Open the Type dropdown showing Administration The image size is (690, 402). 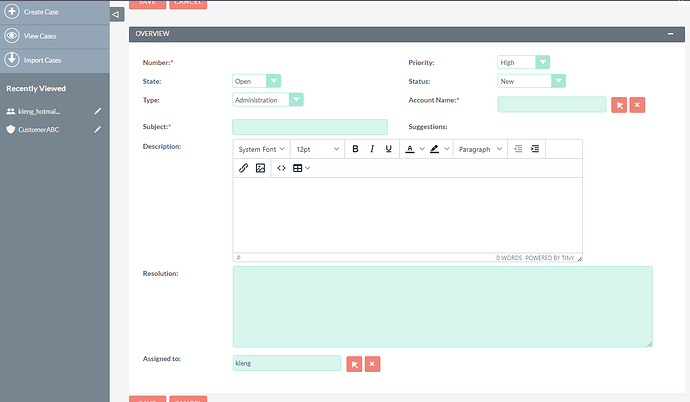click(x=268, y=100)
